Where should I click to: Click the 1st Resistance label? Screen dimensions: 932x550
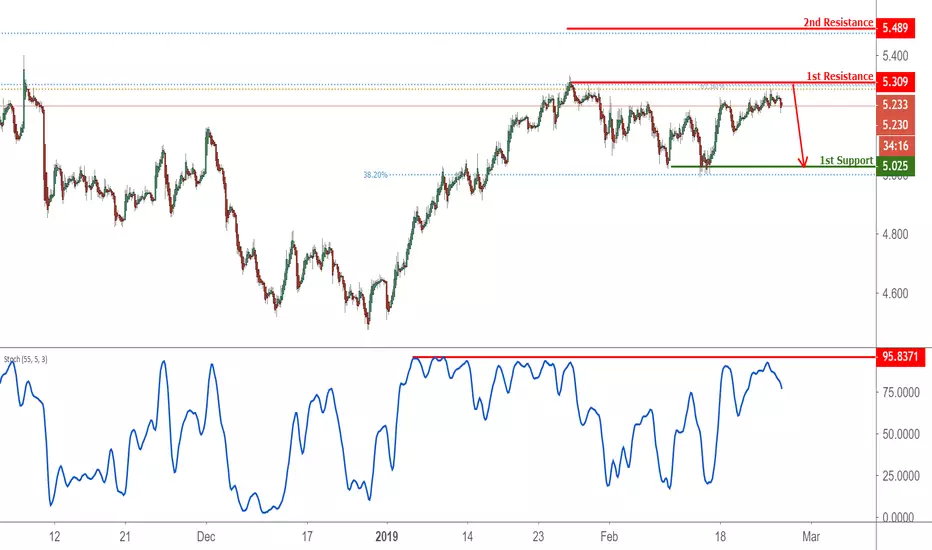[839, 76]
